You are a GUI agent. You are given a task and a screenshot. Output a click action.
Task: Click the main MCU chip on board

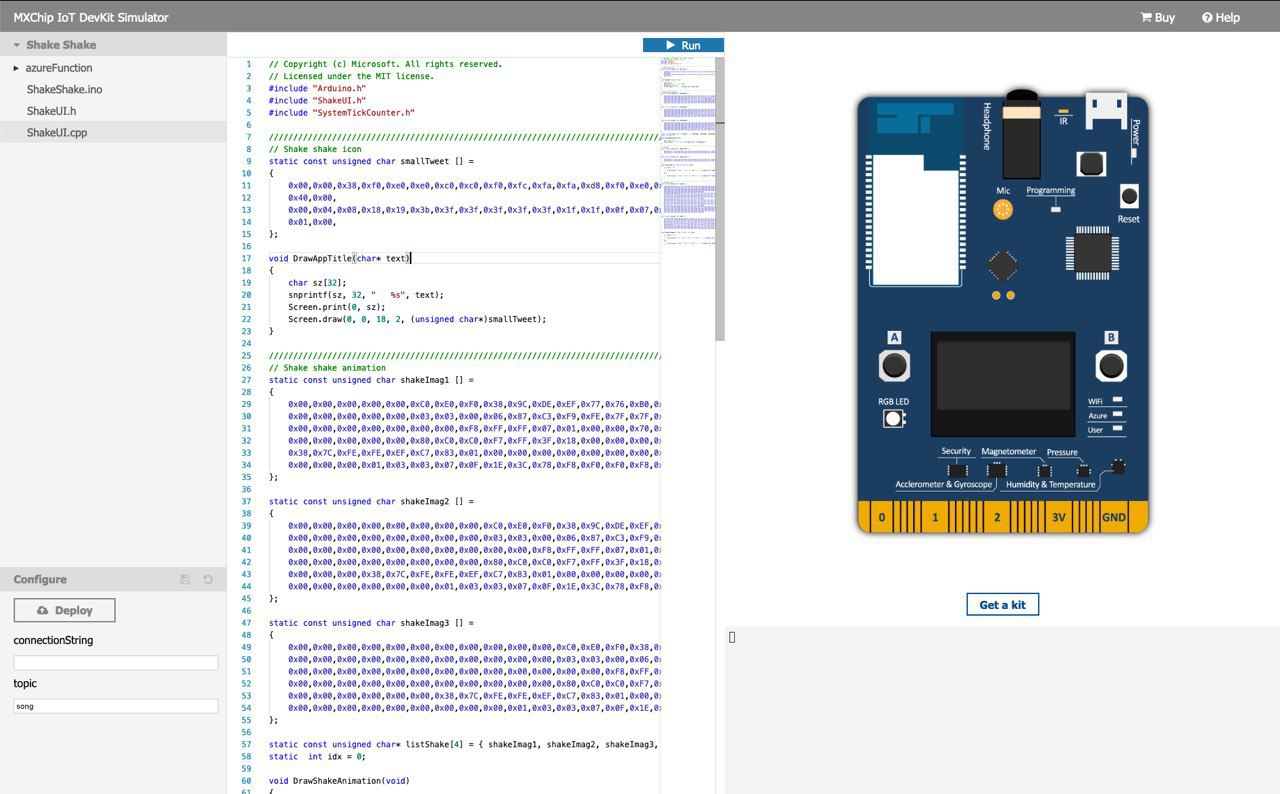pyautogui.click(x=1091, y=254)
